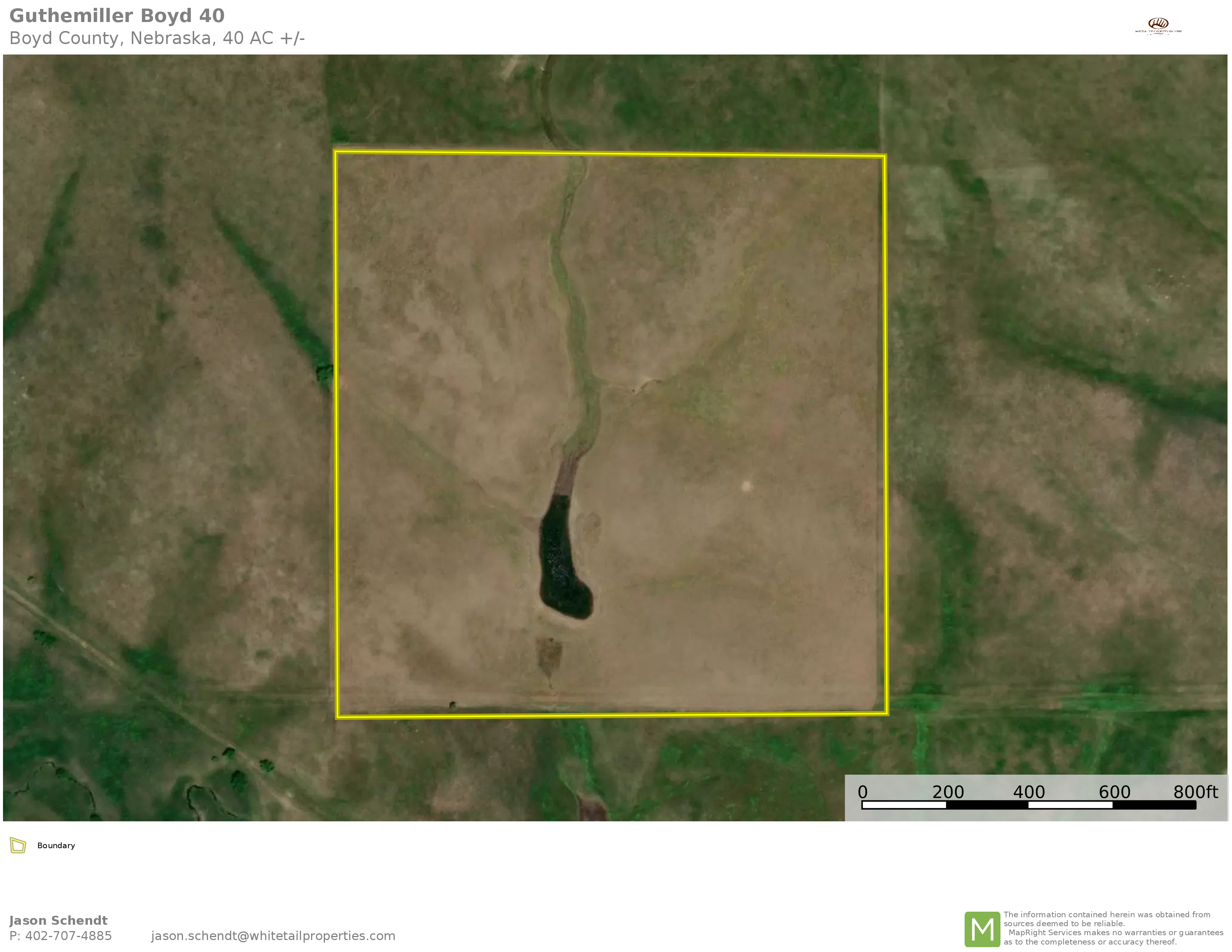The width and height of the screenshot is (1232, 952).
Task: Click the Boyd County, Nebraska subtitle
Action: coord(157,38)
